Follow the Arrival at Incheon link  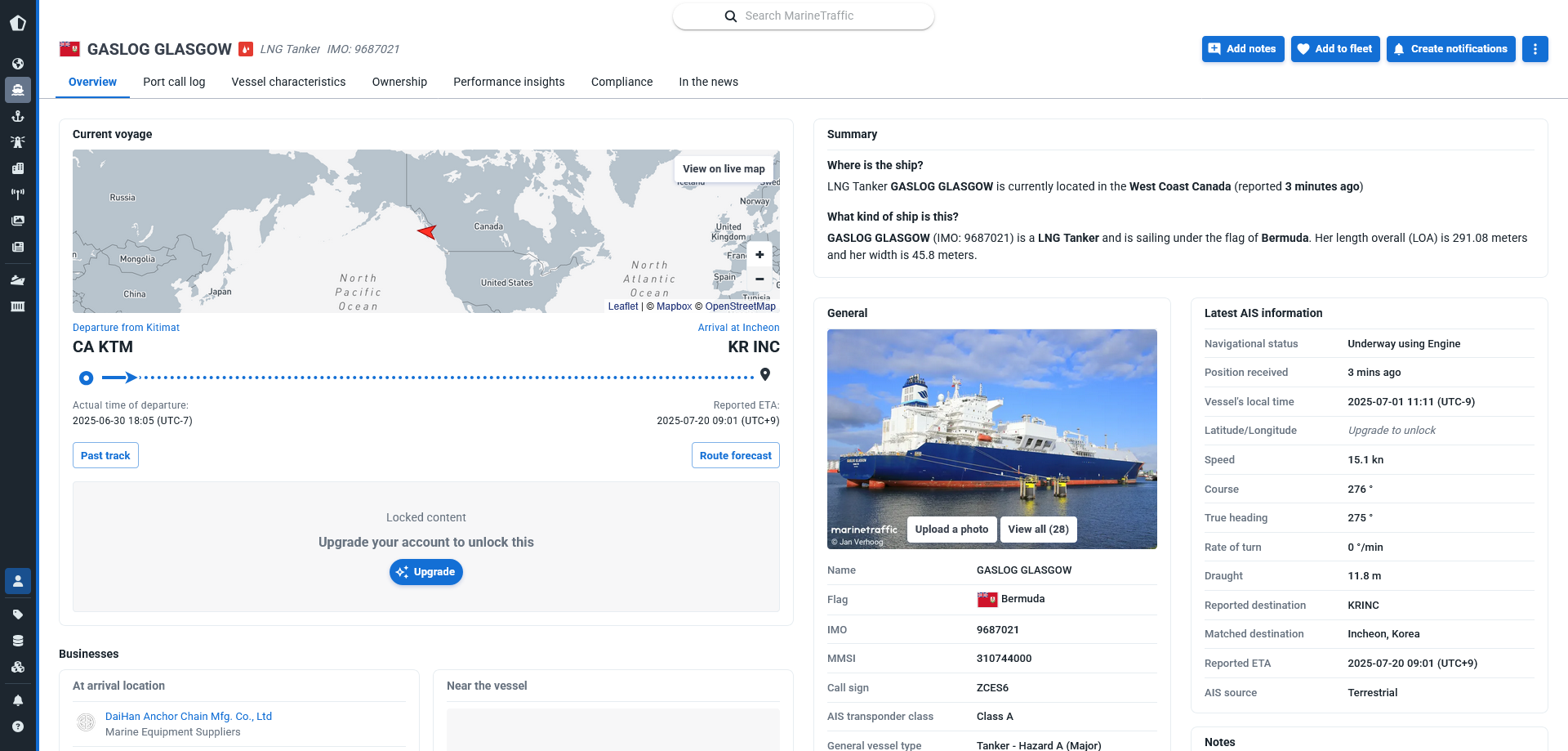pyautogui.click(x=738, y=328)
